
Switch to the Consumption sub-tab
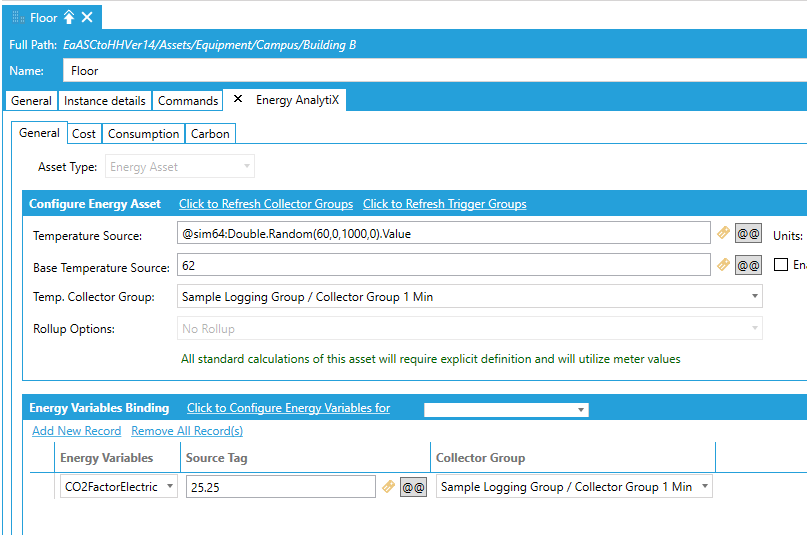pos(144,134)
